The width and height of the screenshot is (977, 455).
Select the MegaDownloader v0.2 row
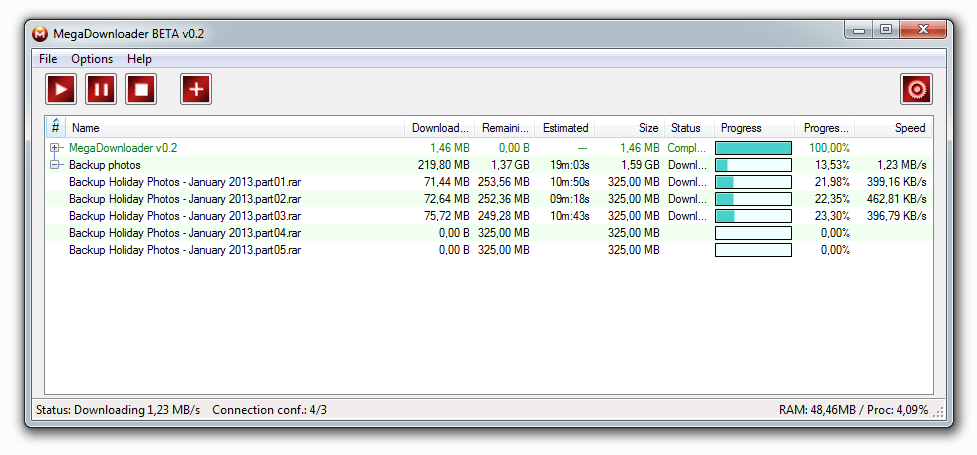click(x=489, y=148)
